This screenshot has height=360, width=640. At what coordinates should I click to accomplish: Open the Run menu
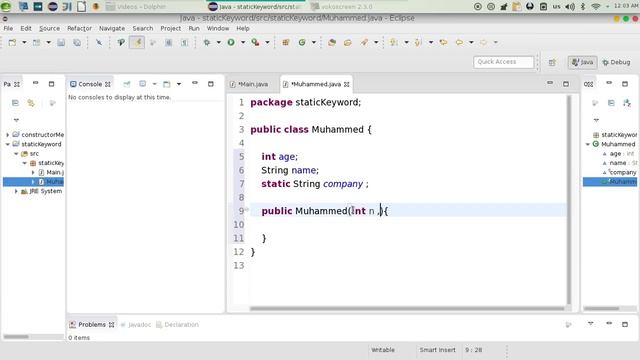click(194, 29)
